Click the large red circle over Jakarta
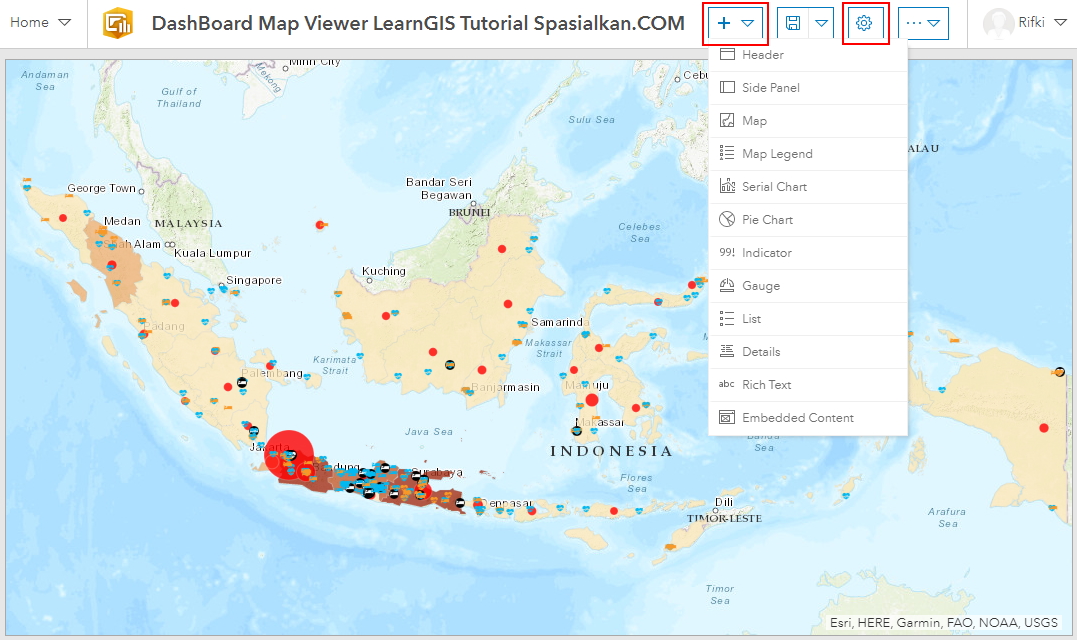This screenshot has width=1077, height=640. pyautogui.click(x=289, y=455)
